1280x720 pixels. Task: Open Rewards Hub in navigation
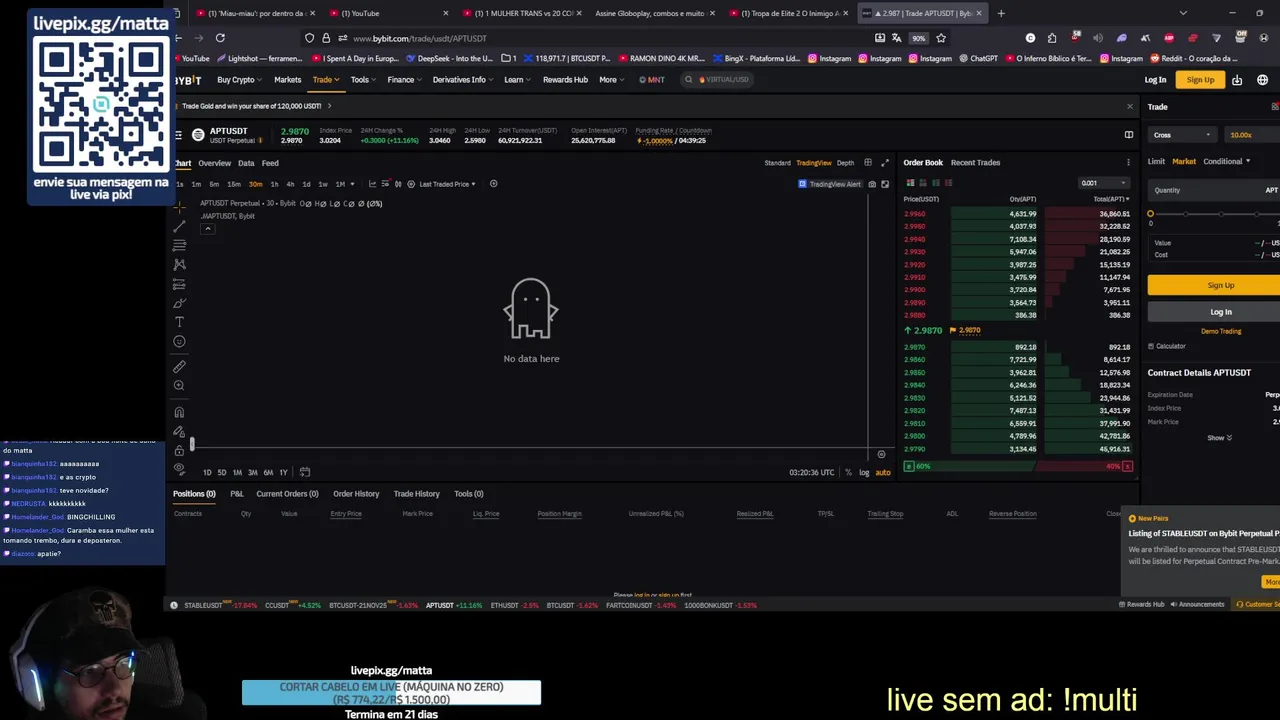(565, 80)
